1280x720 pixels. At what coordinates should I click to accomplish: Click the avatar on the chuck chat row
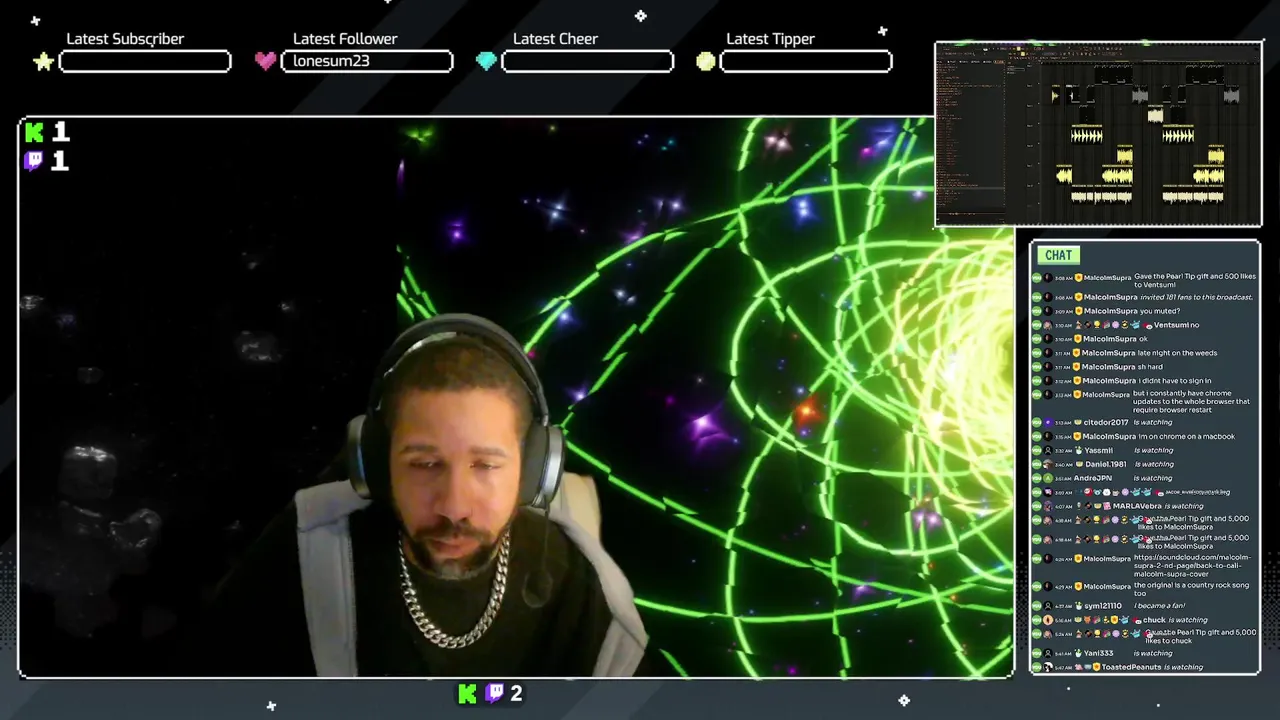click(1047, 620)
